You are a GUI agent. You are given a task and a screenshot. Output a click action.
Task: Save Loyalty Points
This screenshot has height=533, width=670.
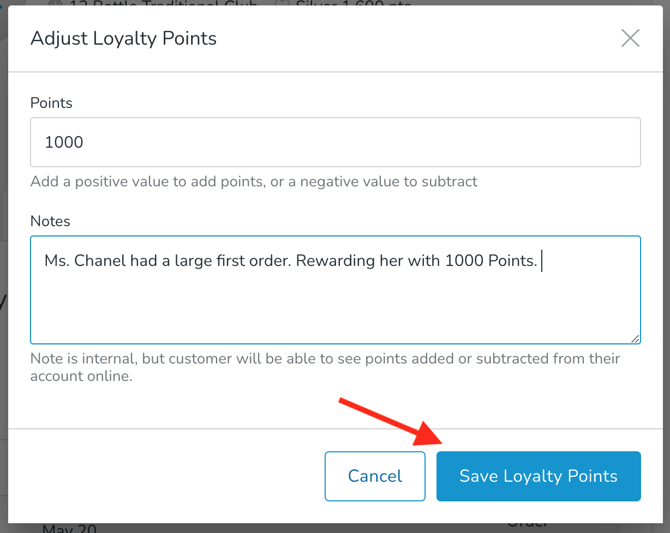click(x=538, y=476)
